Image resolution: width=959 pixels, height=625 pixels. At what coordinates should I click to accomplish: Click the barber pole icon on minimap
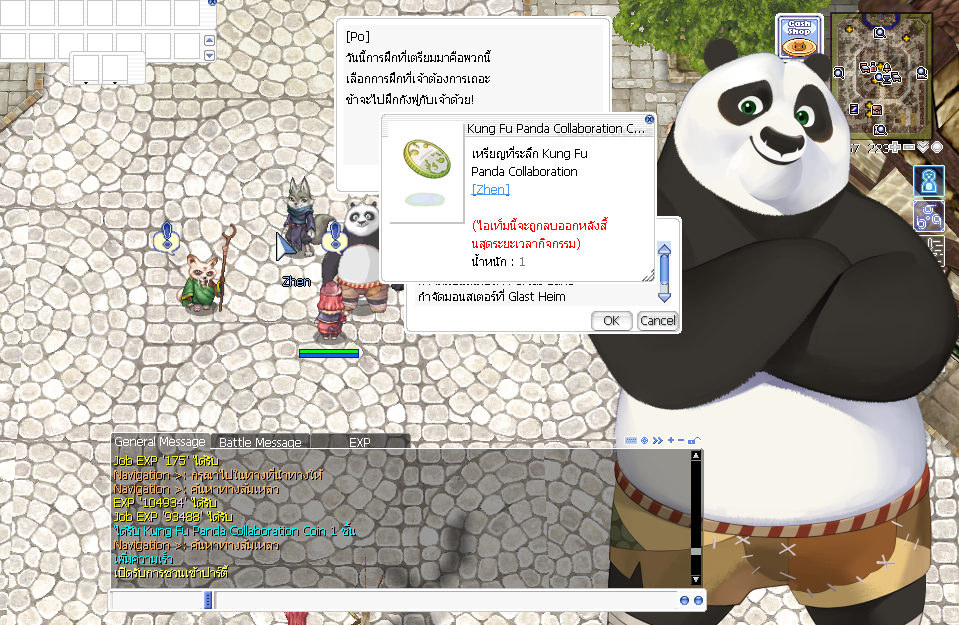[x=854, y=109]
